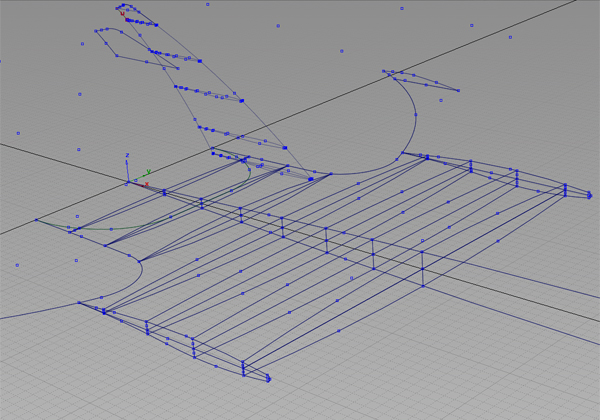
Task: Click the green Y axis label on the gizmo
Action: pos(149,171)
